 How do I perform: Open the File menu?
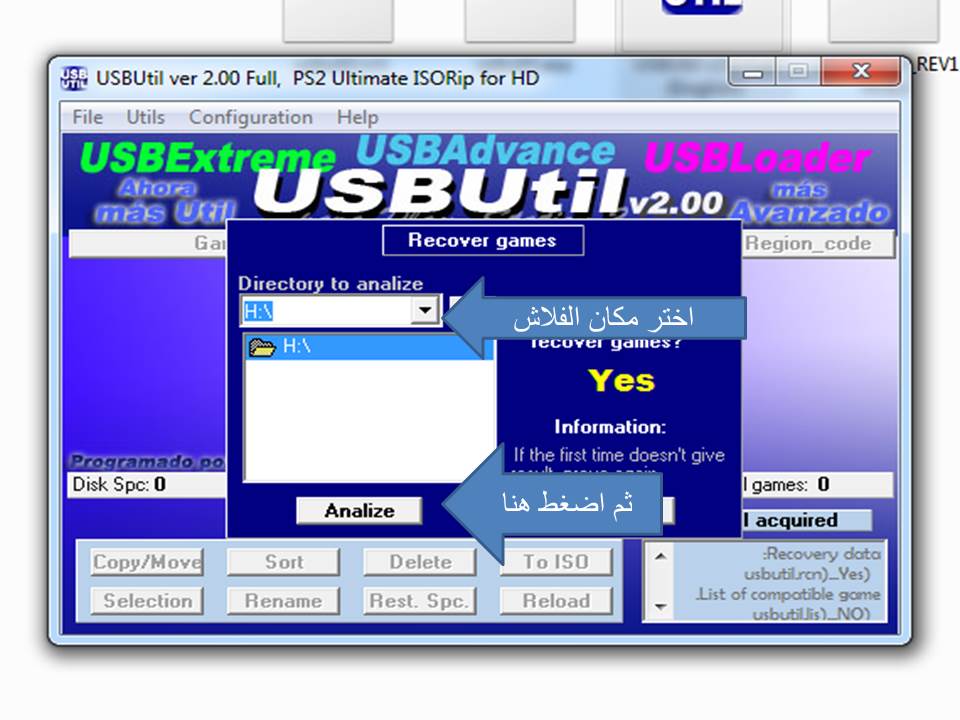88,117
